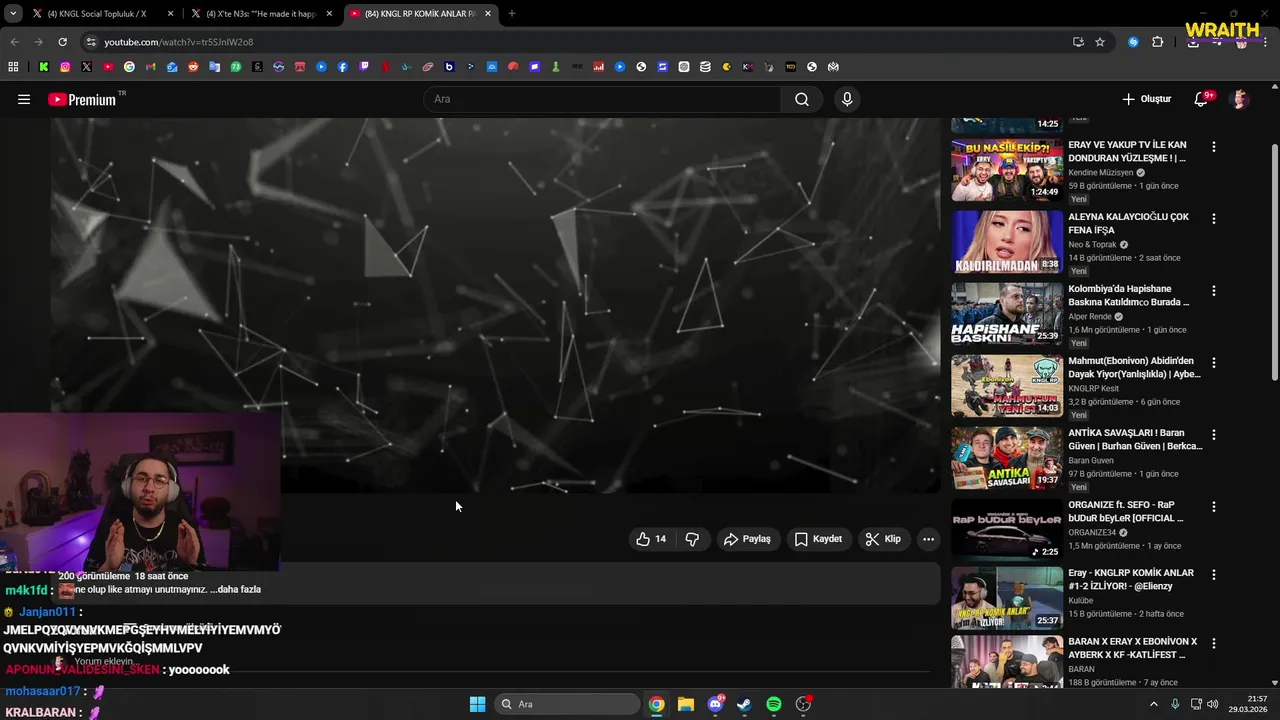Open the Facebook bookmark icon

(343, 67)
